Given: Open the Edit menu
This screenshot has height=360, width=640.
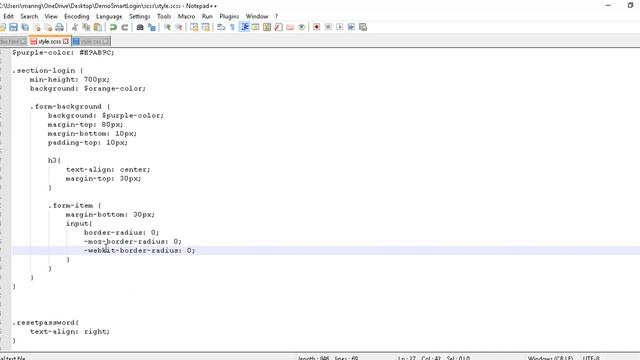Looking at the screenshot, I should click(9, 16).
